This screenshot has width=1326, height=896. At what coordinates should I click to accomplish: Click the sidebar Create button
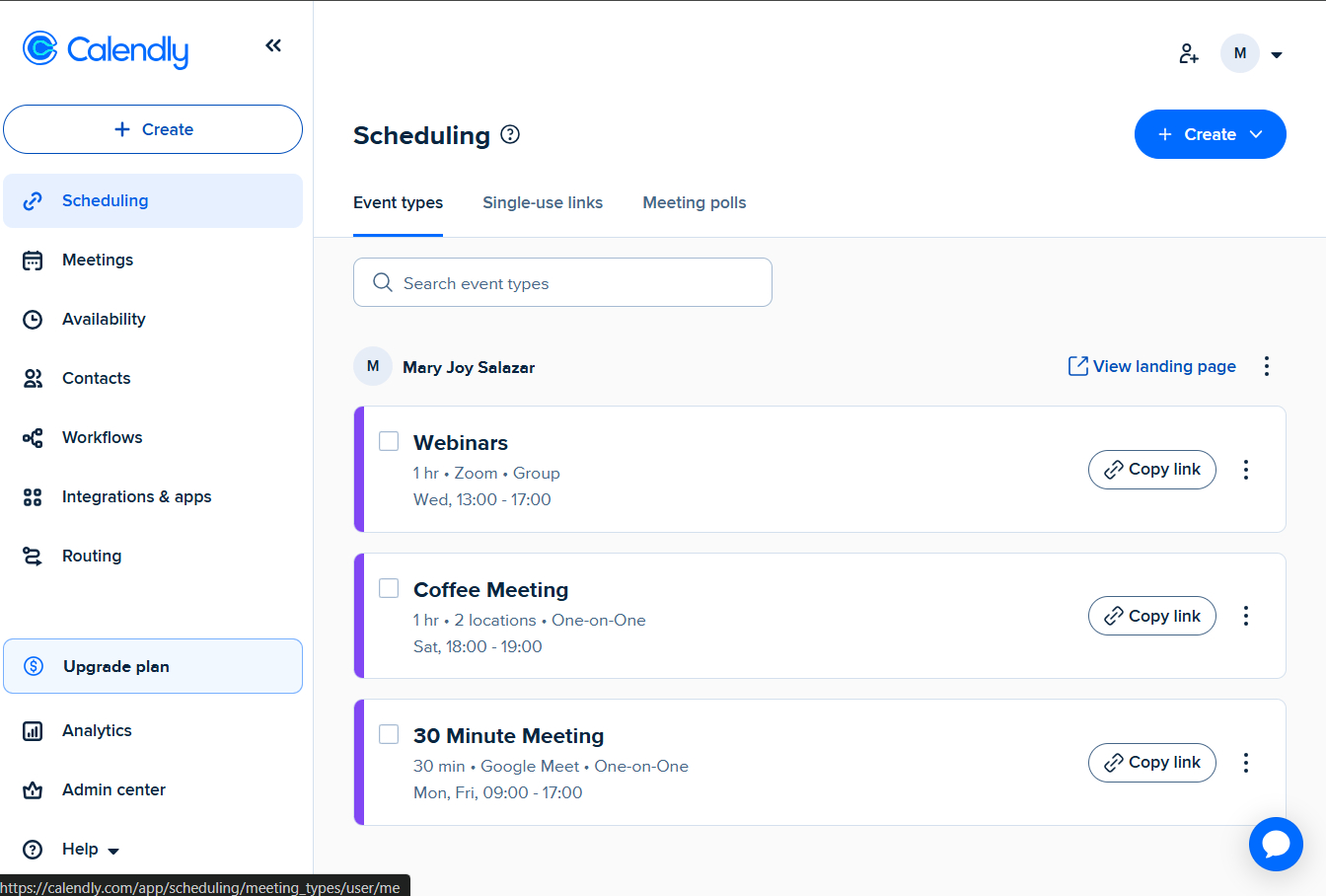(x=153, y=129)
